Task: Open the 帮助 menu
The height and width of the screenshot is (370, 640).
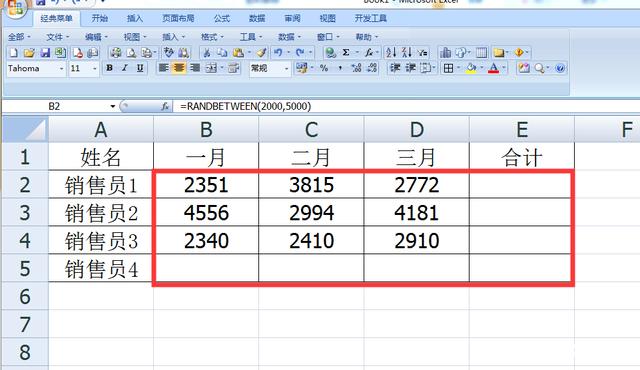Action: tap(367, 37)
